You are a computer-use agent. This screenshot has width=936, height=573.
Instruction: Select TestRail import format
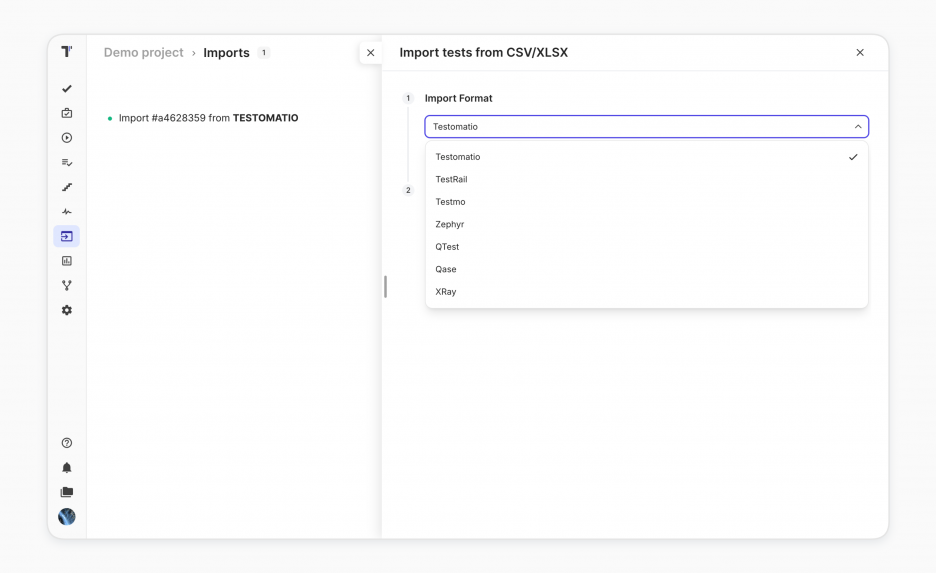646,180
